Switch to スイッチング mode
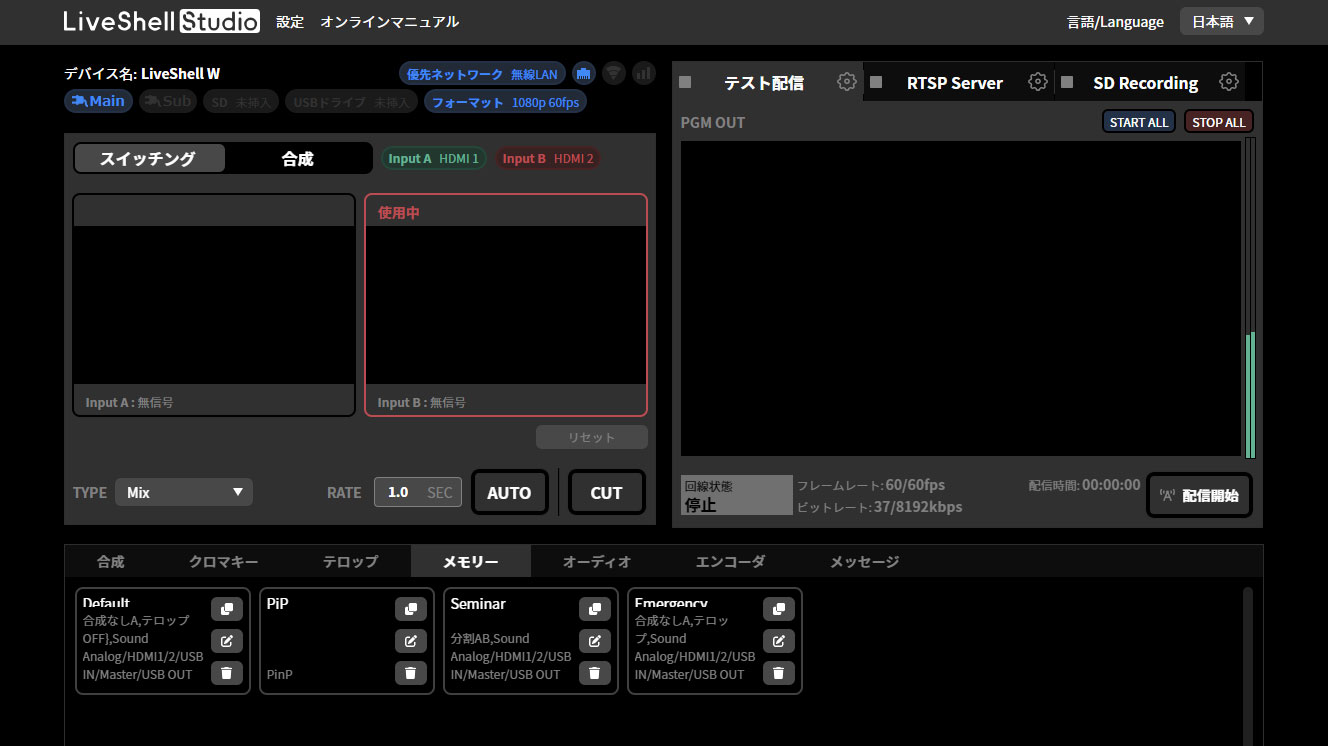 [150, 158]
